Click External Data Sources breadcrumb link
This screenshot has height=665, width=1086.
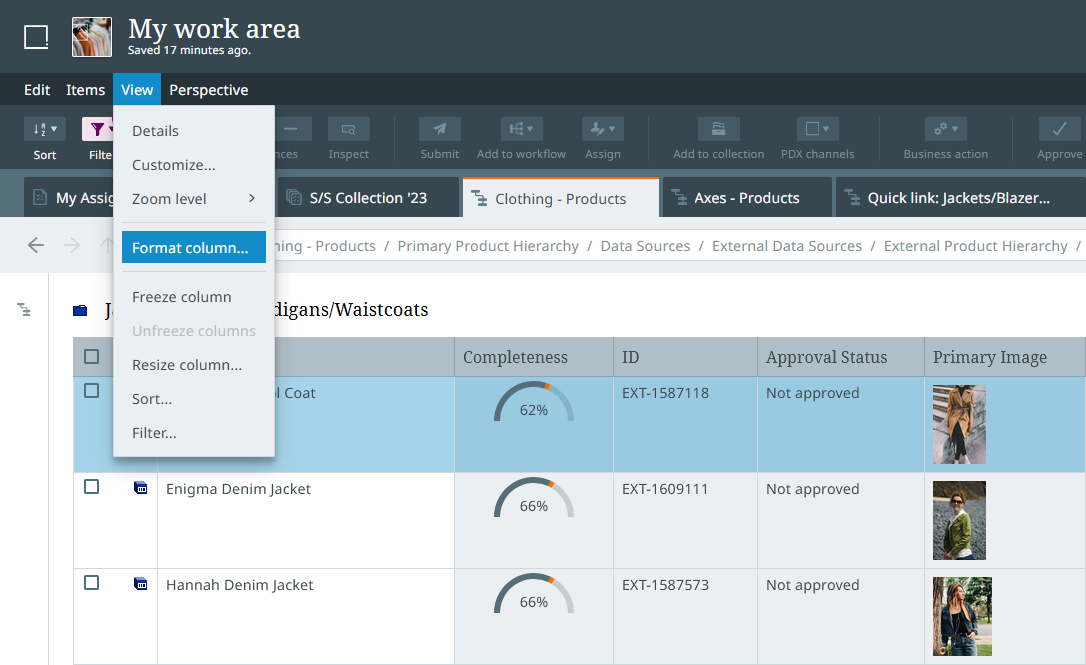click(786, 246)
